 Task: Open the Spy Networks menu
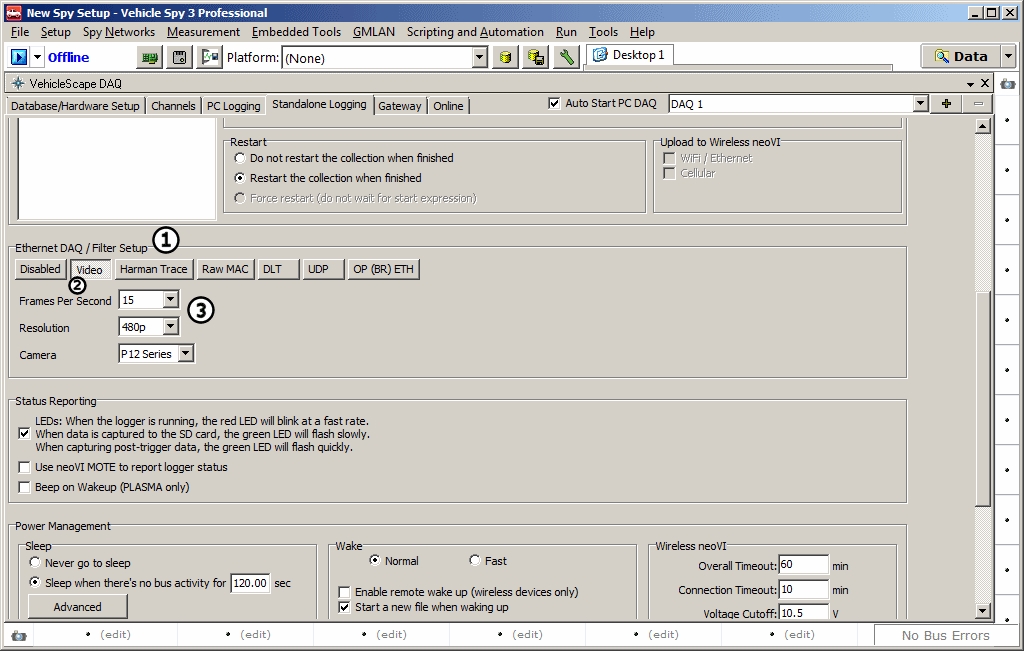tap(119, 32)
